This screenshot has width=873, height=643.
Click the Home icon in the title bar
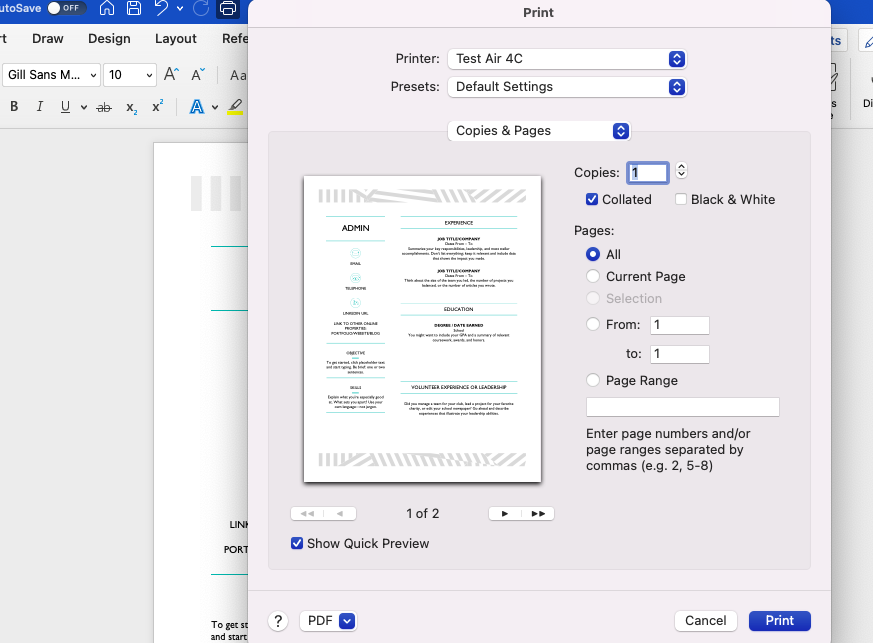pyautogui.click(x=107, y=8)
